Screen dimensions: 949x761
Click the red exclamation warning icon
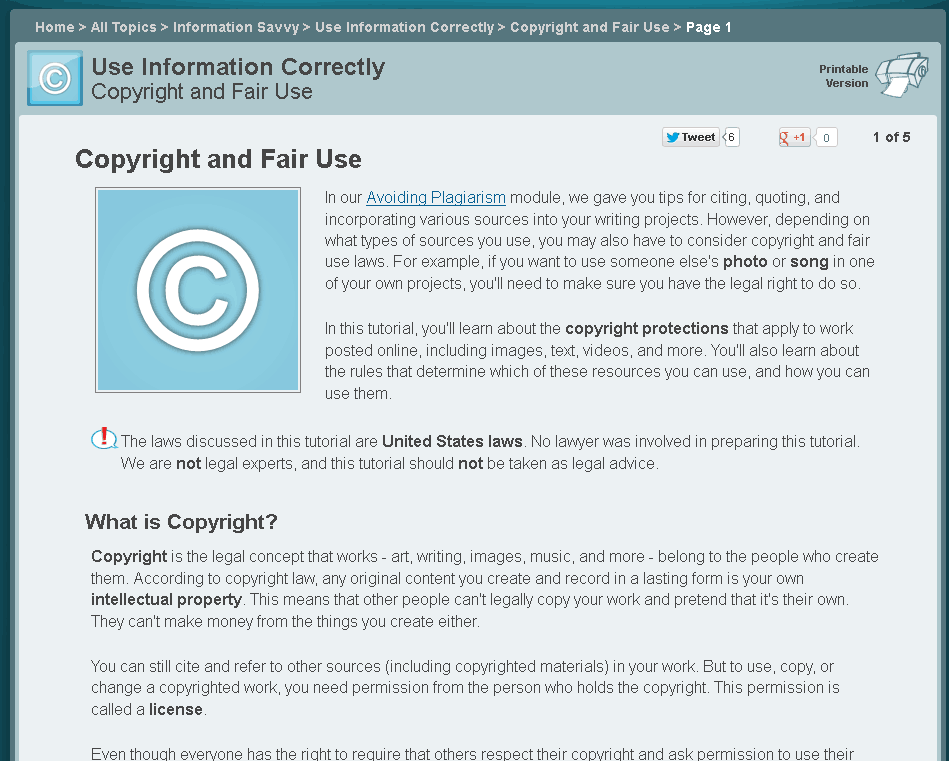point(104,440)
